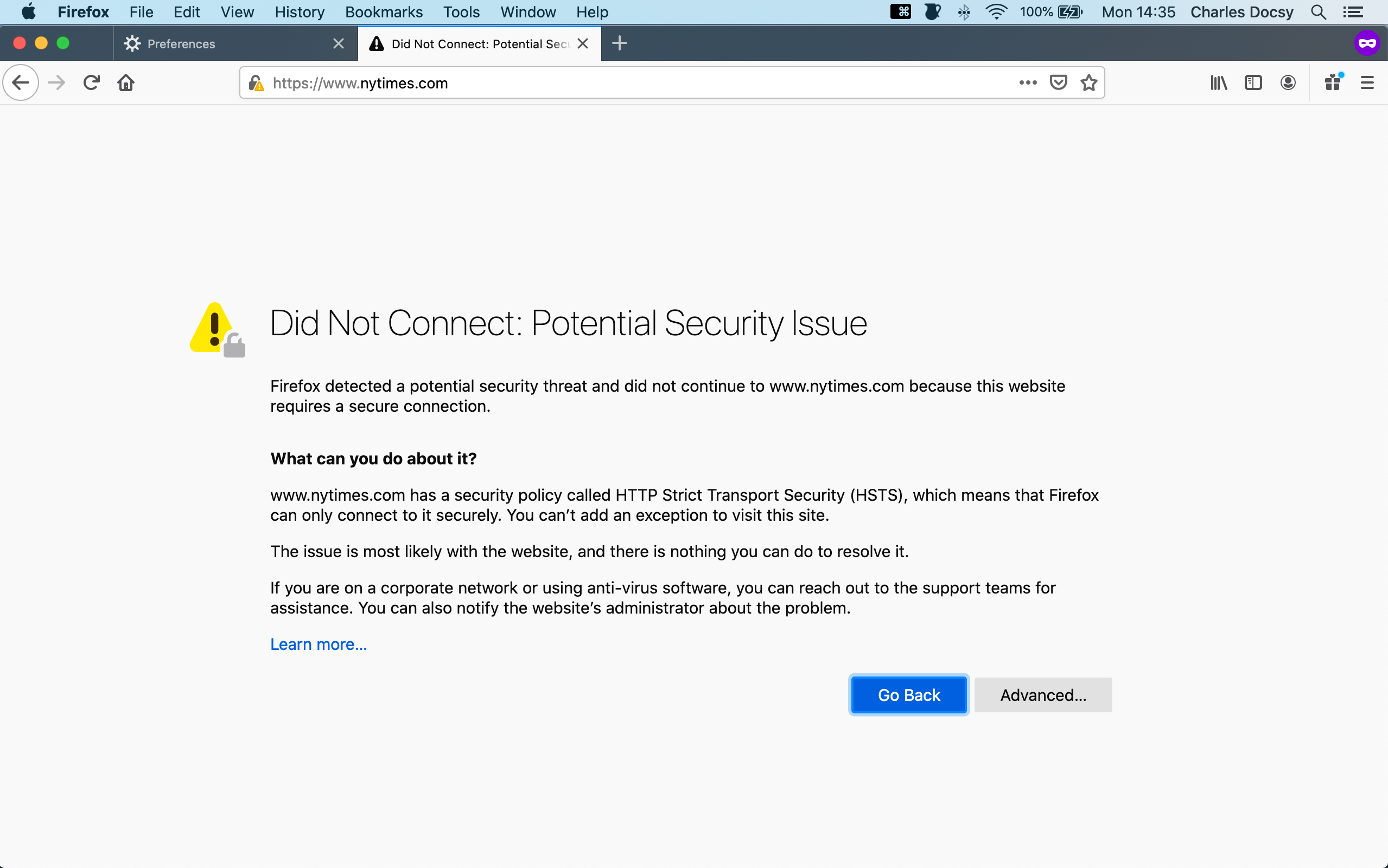Open a new tab with plus button
Screen dimensions: 1388x868
click(619, 43)
